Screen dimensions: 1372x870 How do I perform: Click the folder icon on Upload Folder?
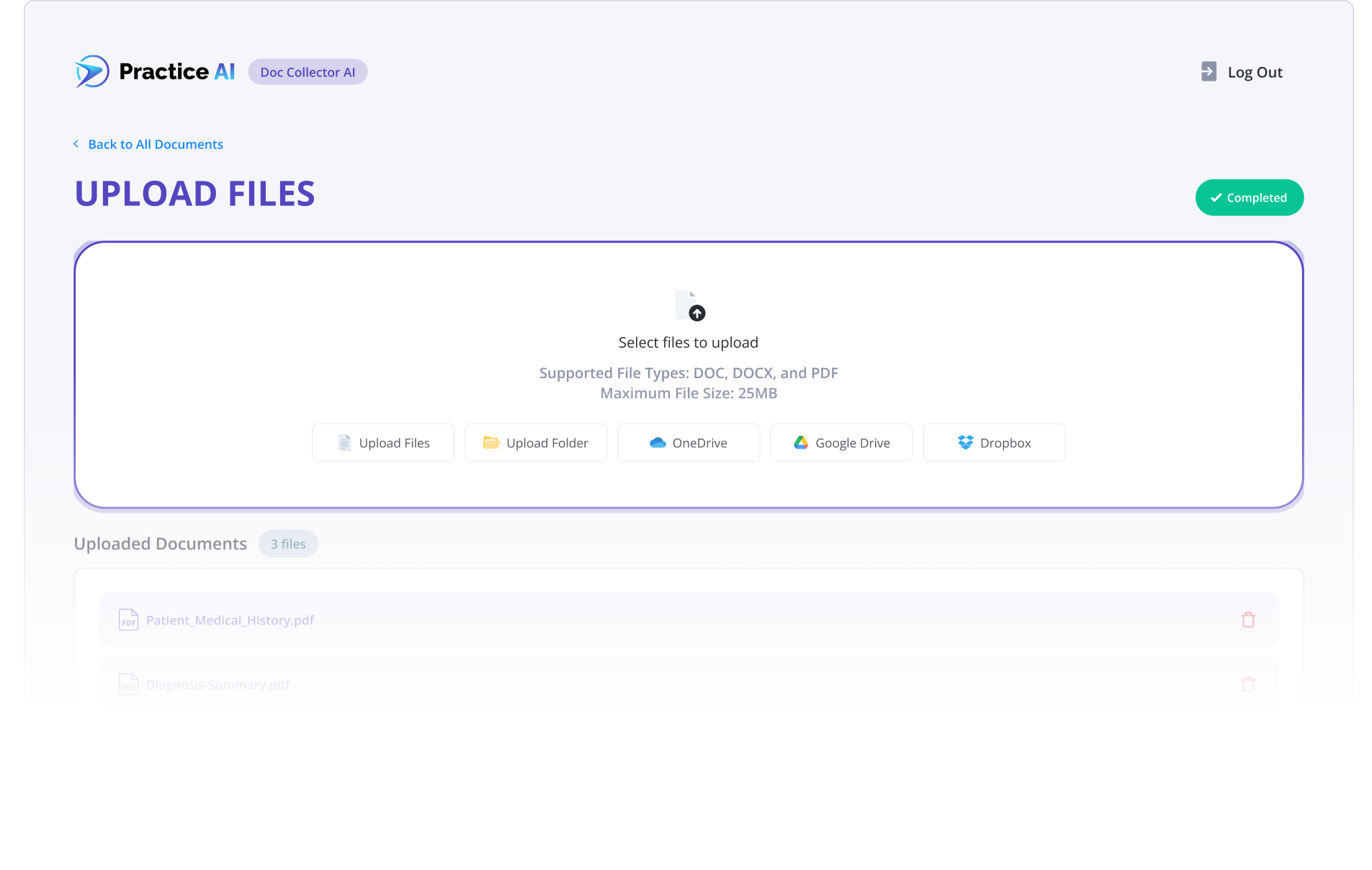490,442
